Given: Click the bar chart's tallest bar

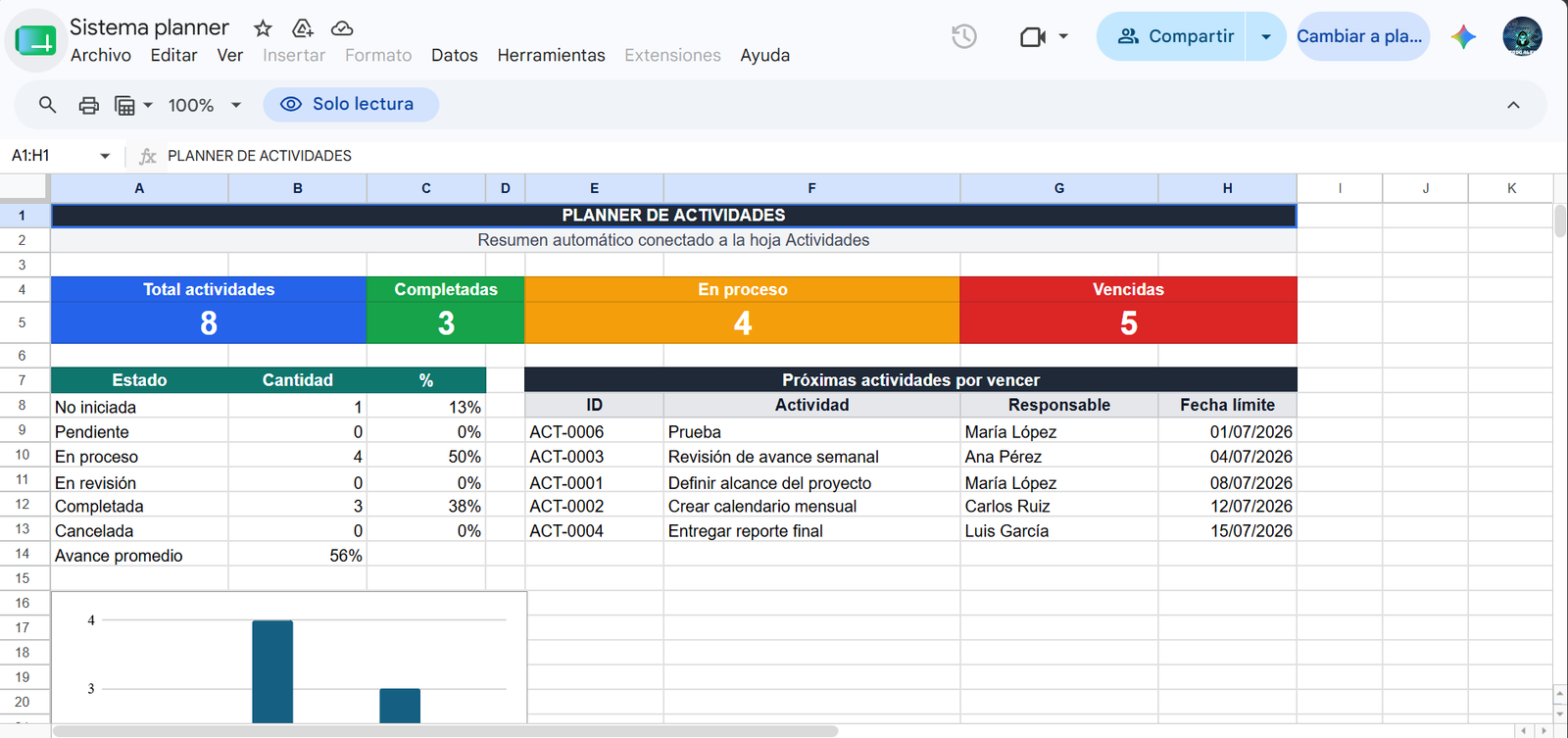Looking at the screenshot, I should click(x=272, y=671).
